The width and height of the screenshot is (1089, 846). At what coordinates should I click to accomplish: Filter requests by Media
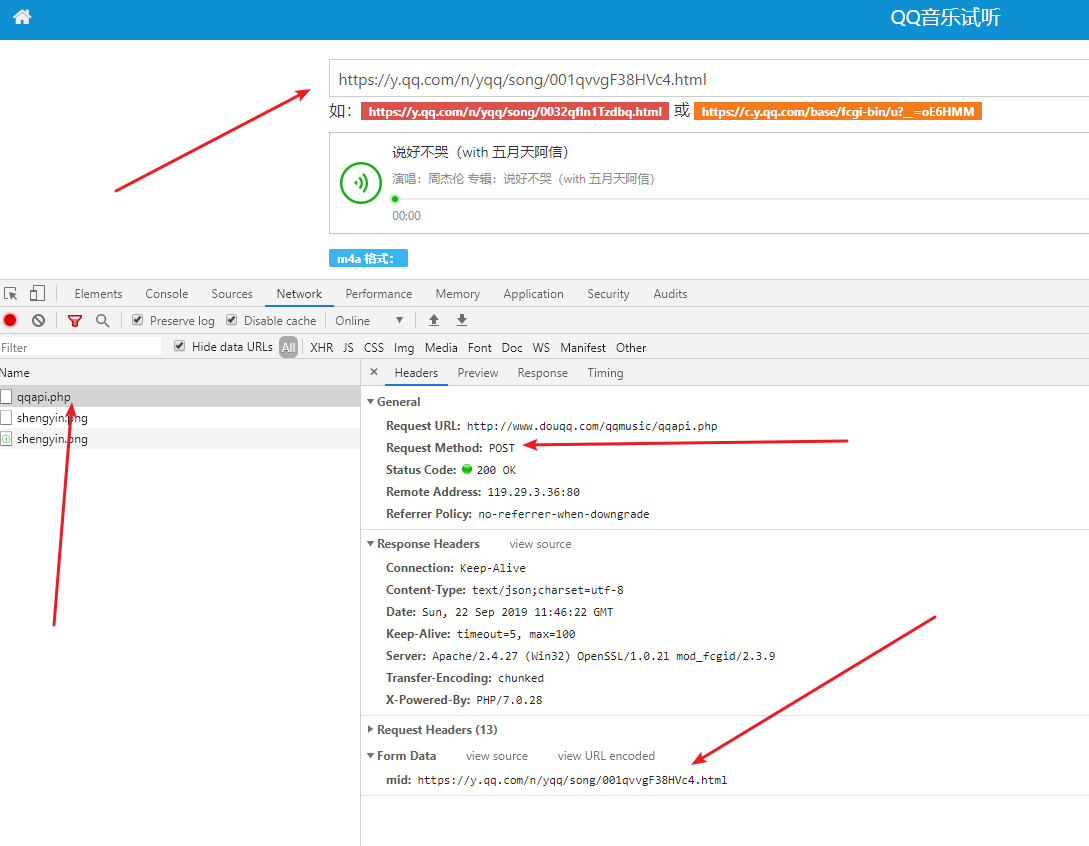click(441, 347)
